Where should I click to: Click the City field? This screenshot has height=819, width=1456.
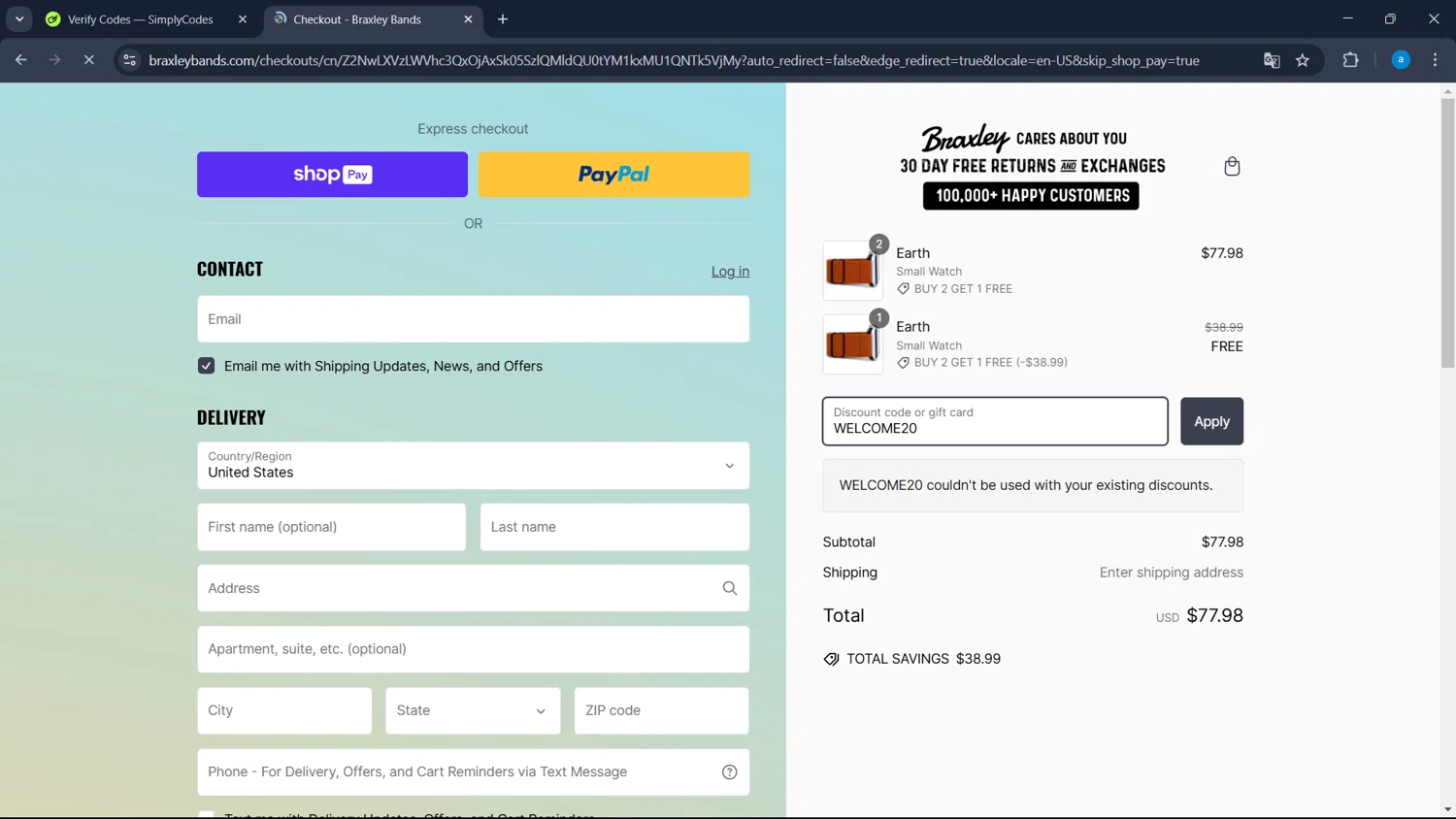(284, 710)
